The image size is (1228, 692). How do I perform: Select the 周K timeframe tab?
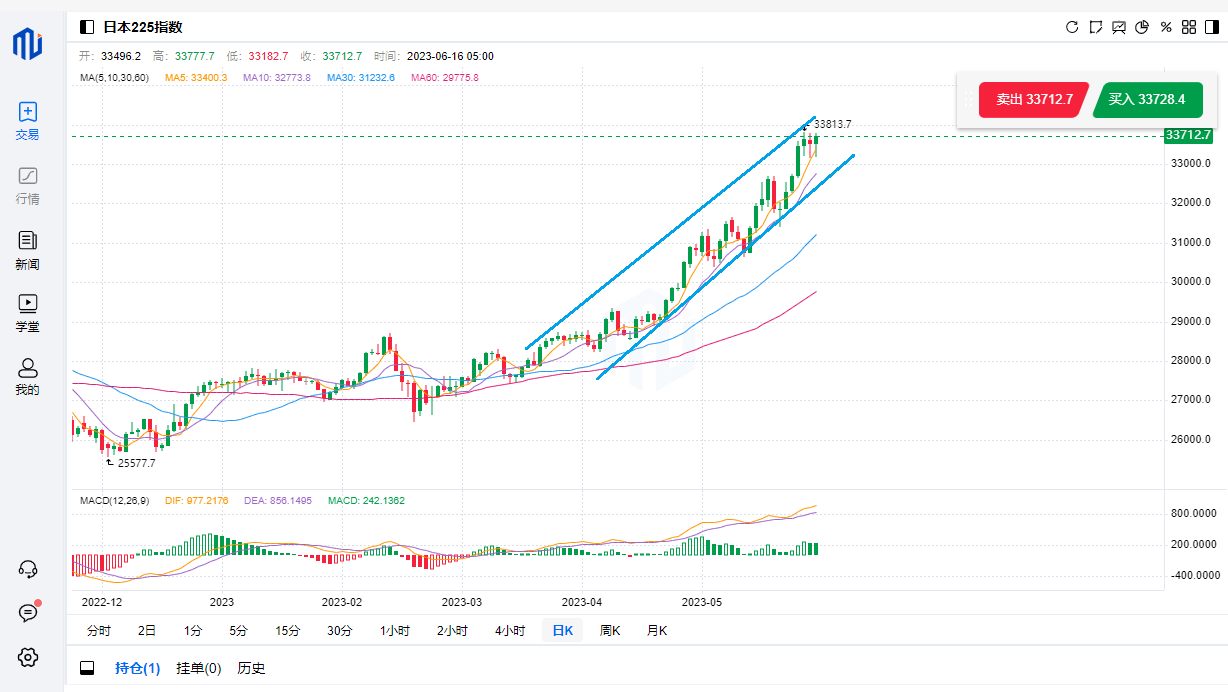point(609,630)
